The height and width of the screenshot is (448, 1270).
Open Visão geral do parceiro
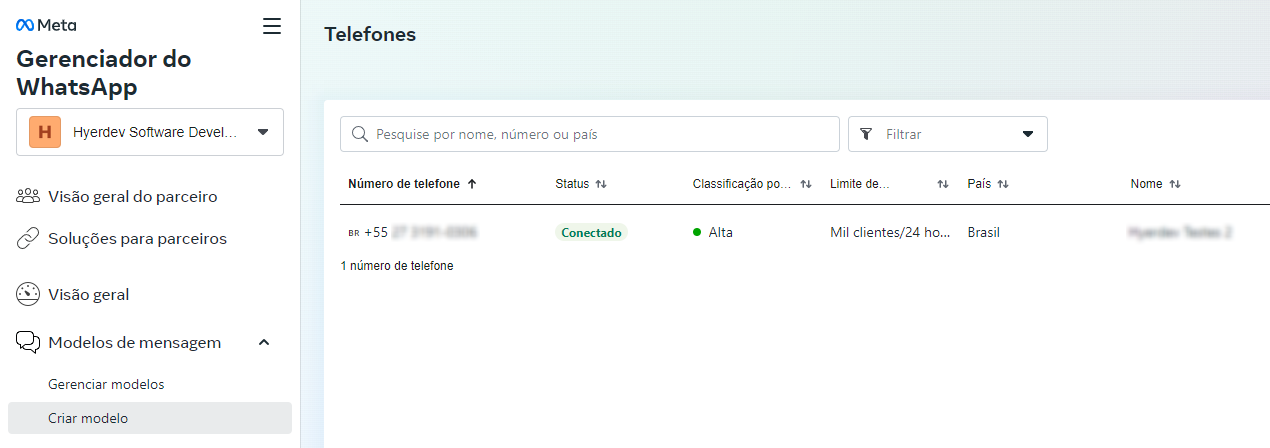(132, 196)
